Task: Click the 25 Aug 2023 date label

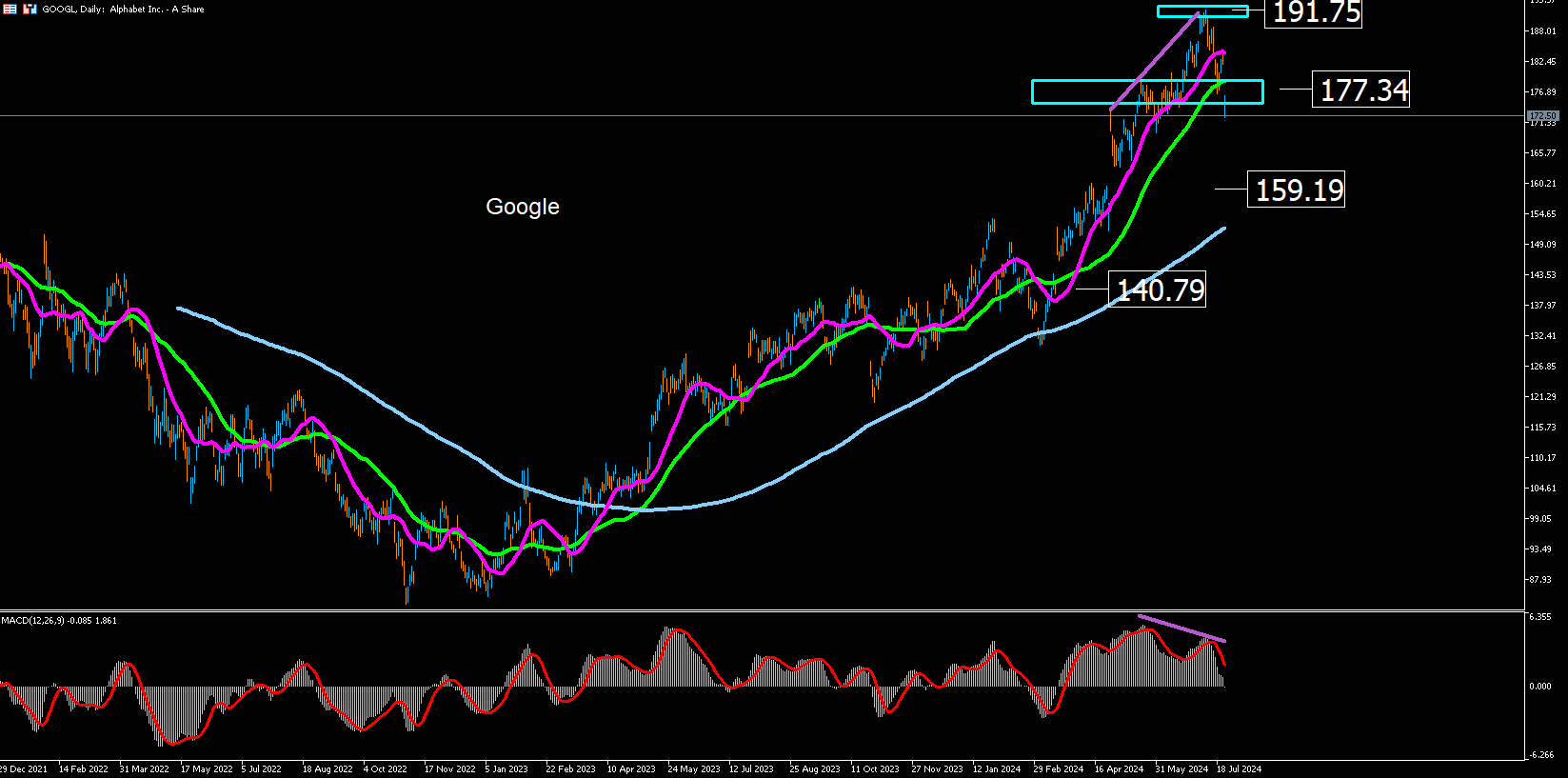Action: click(x=815, y=768)
